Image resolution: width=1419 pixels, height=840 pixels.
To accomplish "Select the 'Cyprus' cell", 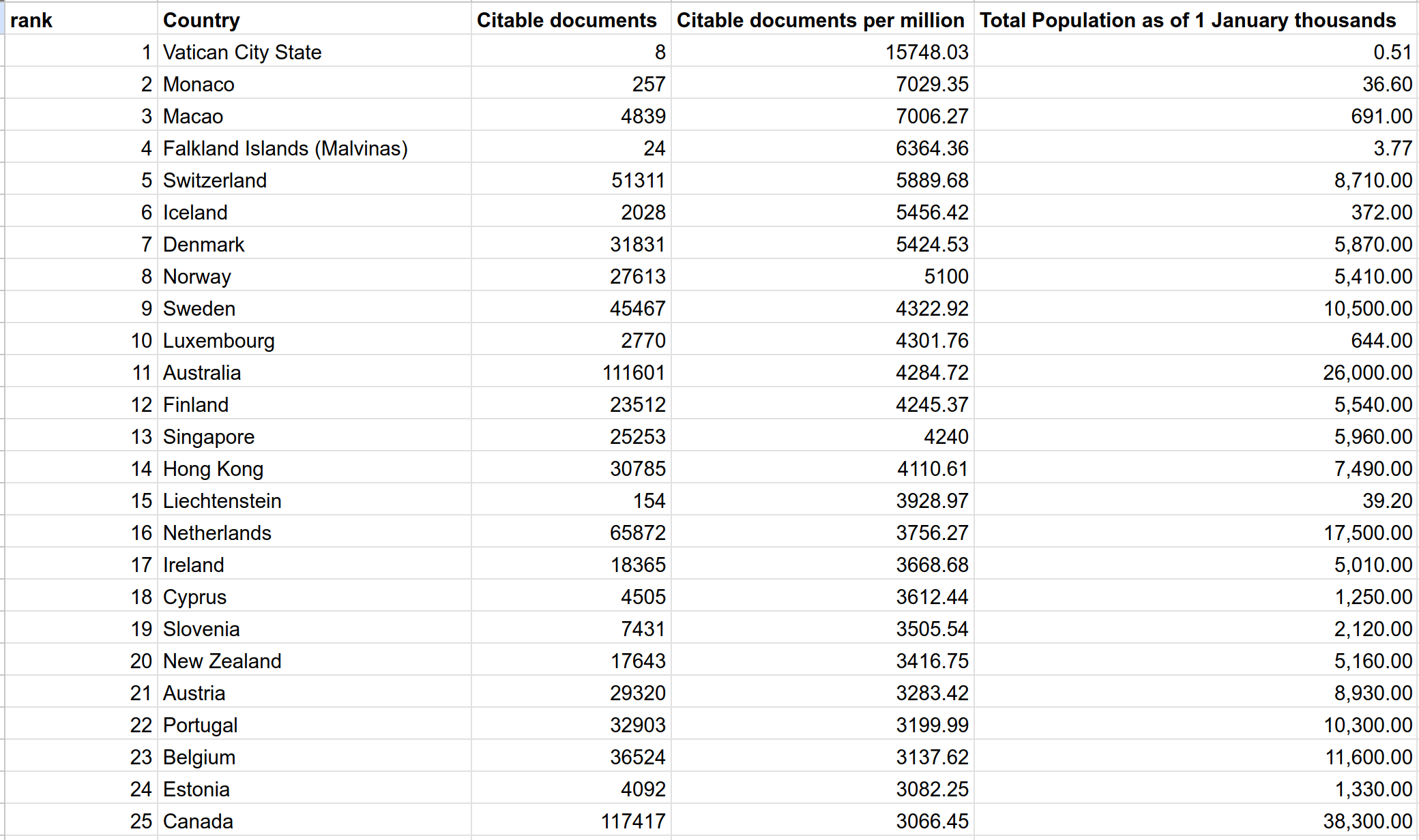I will pyautogui.click(x=314, y=596).
